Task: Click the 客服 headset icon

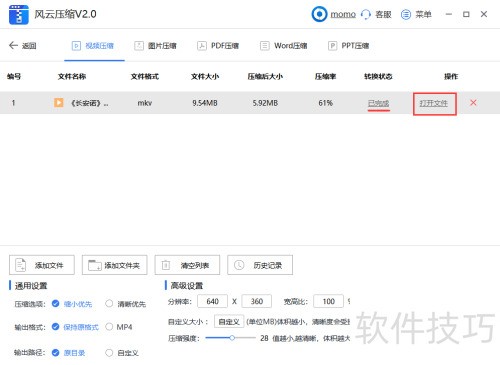Action: 366,14
